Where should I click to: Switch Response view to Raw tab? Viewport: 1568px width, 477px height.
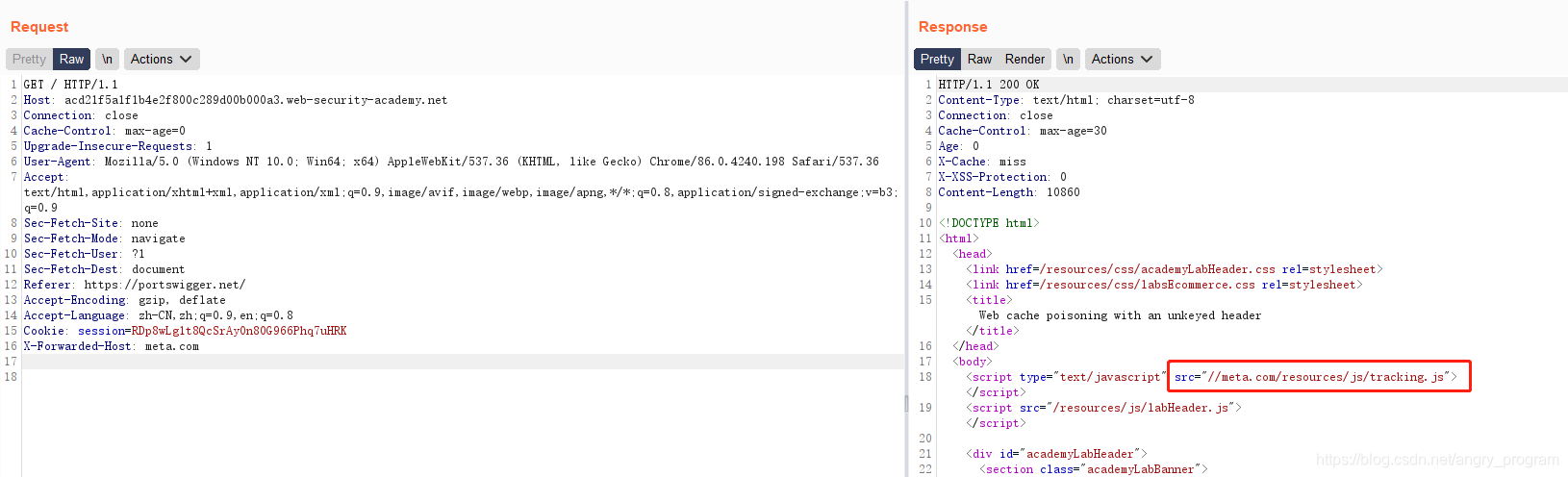pos(979,59)
